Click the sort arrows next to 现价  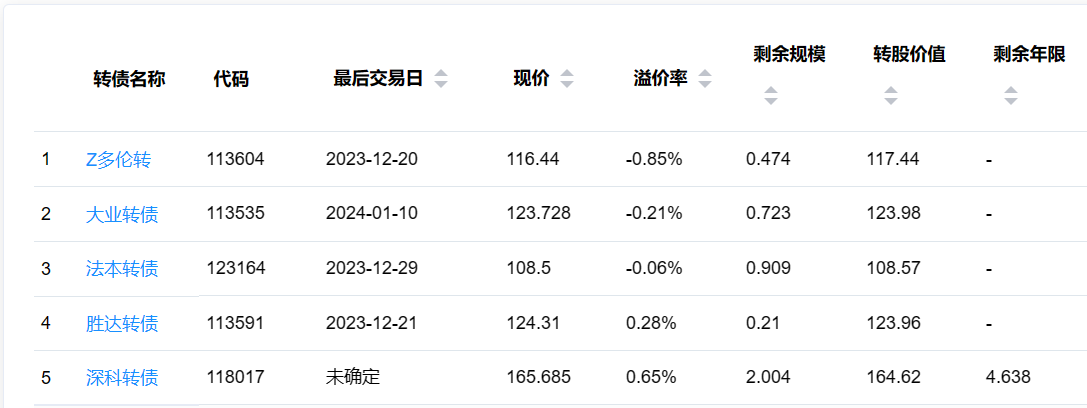click(x=567, y=79)
